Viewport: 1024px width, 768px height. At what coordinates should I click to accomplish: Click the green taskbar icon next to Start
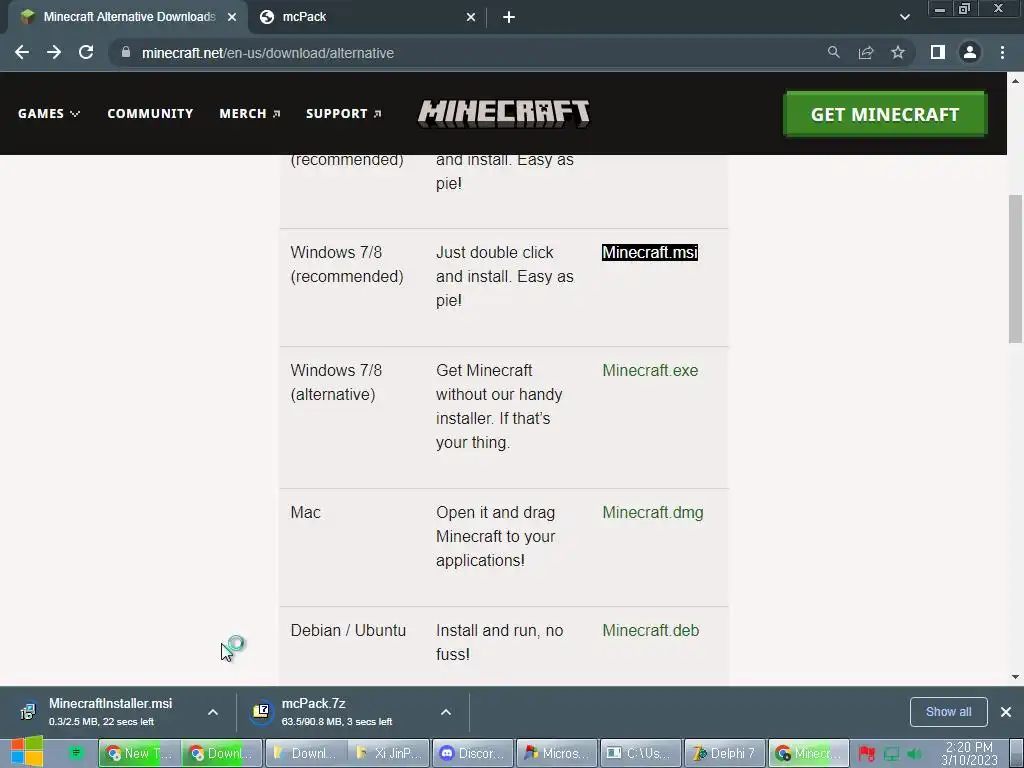pyautogui.click(x=76, y=752)
